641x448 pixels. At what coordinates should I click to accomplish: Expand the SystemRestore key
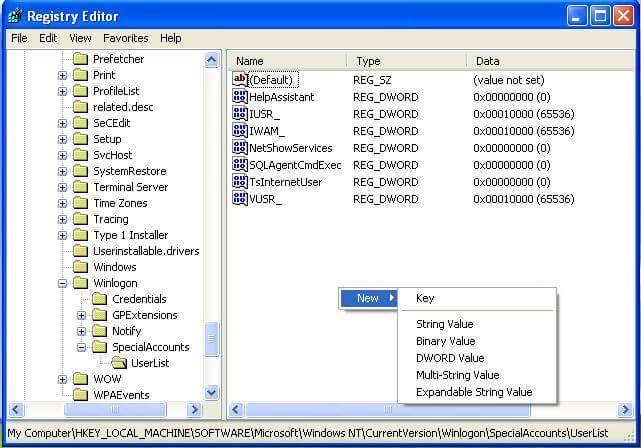(x=63, y=171)
